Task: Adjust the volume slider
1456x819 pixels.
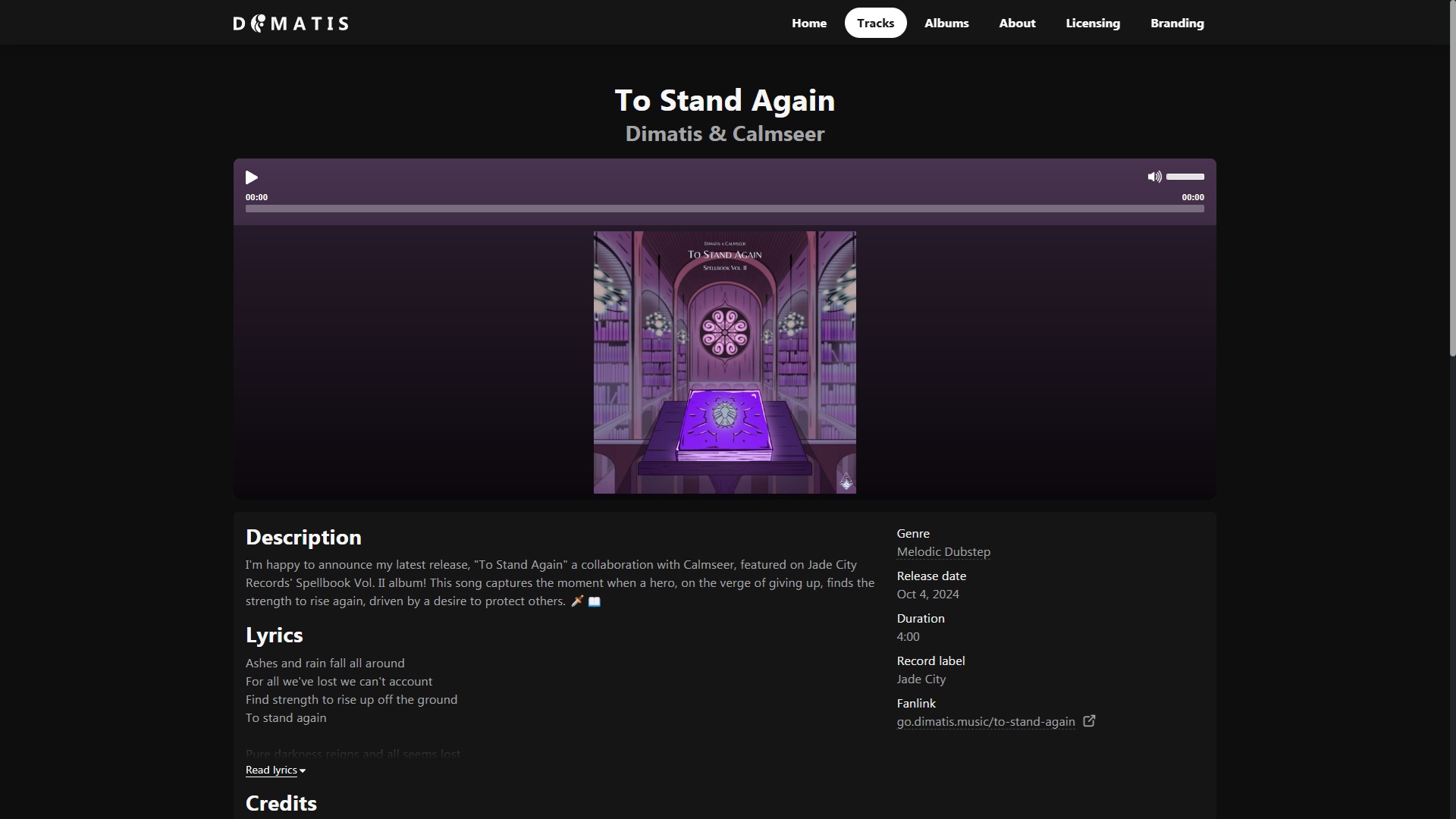Action: point(1185,177)
